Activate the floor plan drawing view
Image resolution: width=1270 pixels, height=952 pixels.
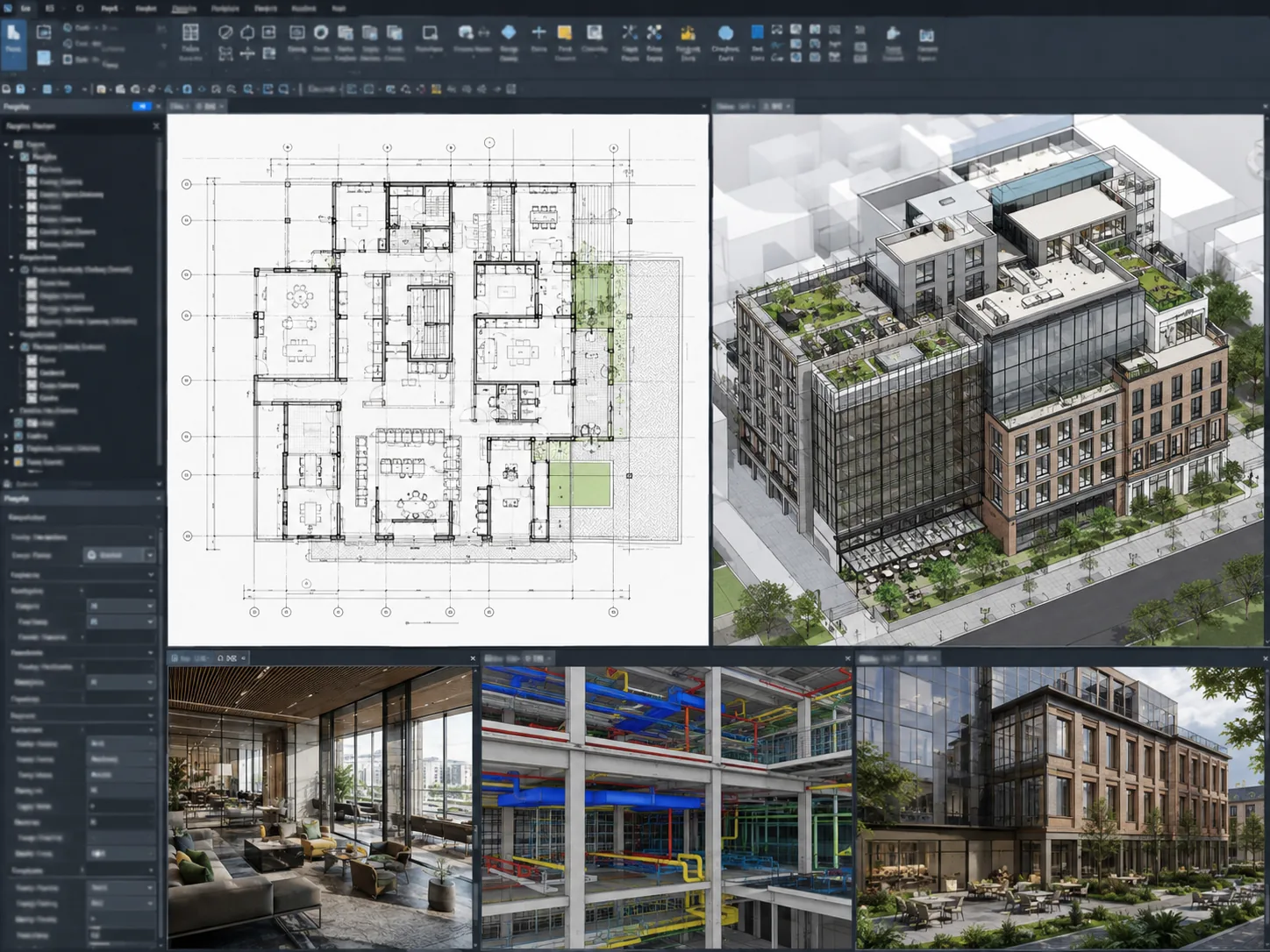tap(438, 380)
